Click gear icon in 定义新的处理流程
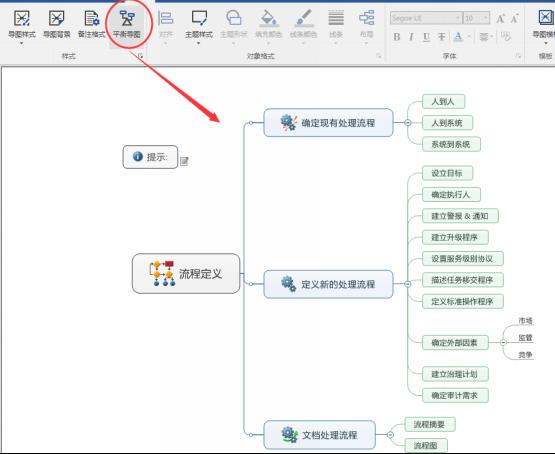The width and height of the screenshot is (555, 454). [289, 284]
